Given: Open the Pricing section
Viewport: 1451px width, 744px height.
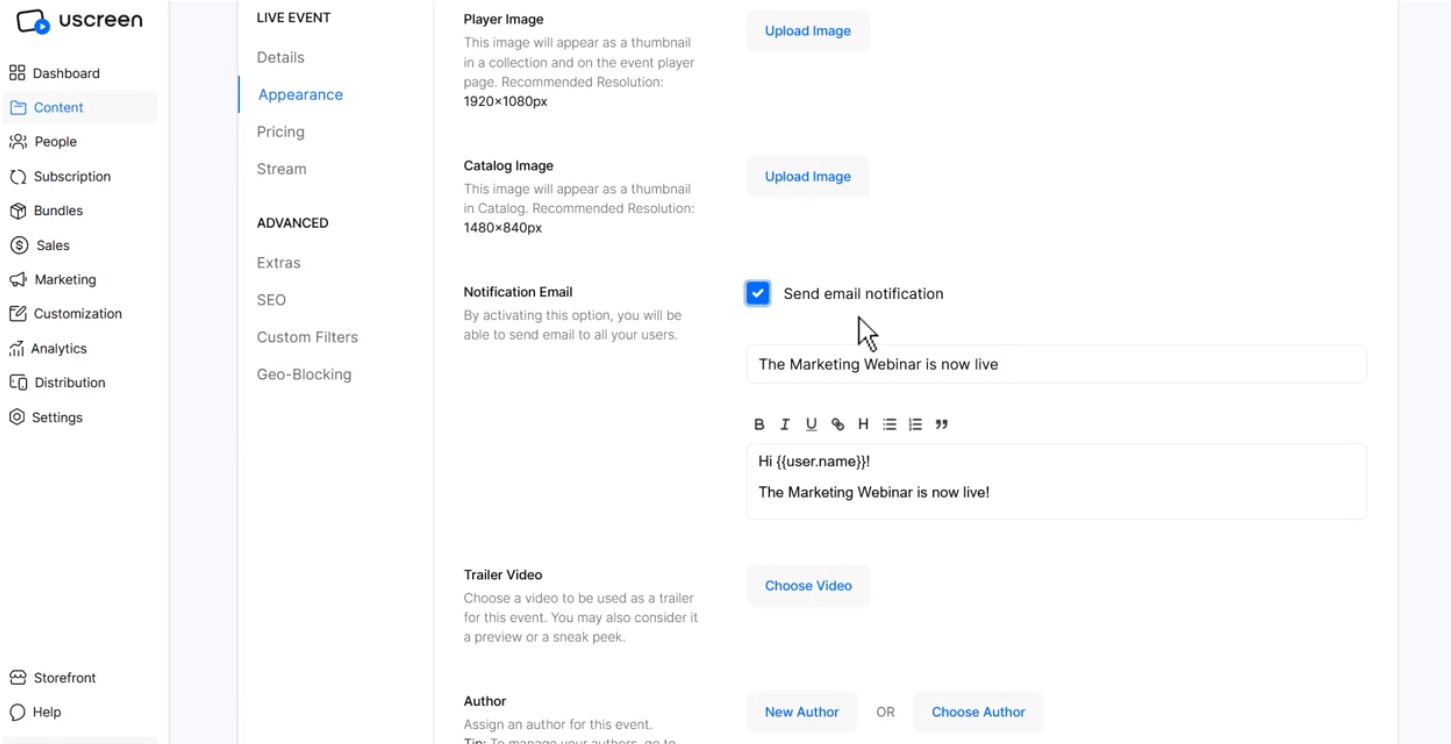Looking at the screenshot, I should point(280,132).
